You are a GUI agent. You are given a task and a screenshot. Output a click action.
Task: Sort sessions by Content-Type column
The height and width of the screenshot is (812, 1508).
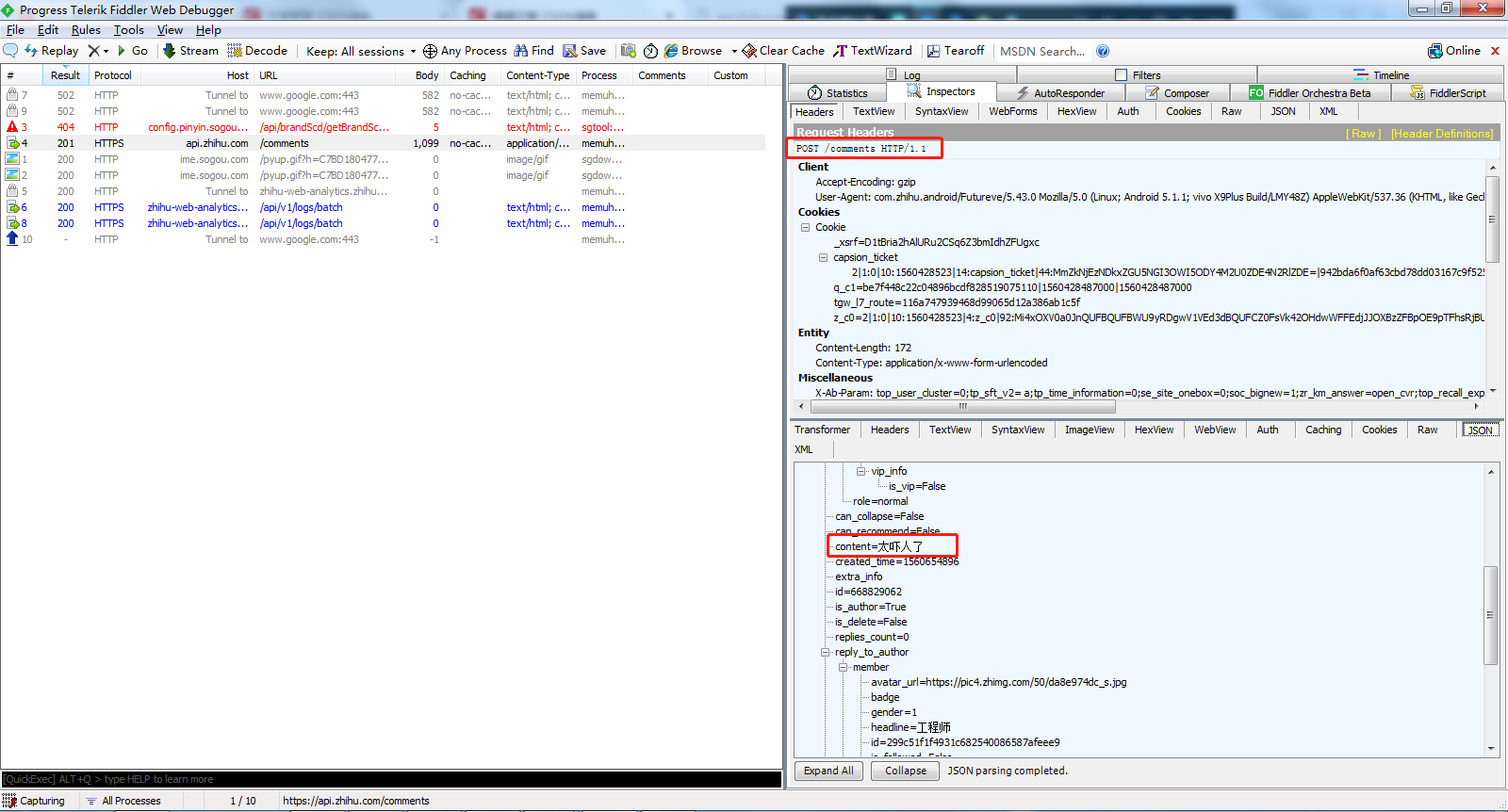click(537, 75)
